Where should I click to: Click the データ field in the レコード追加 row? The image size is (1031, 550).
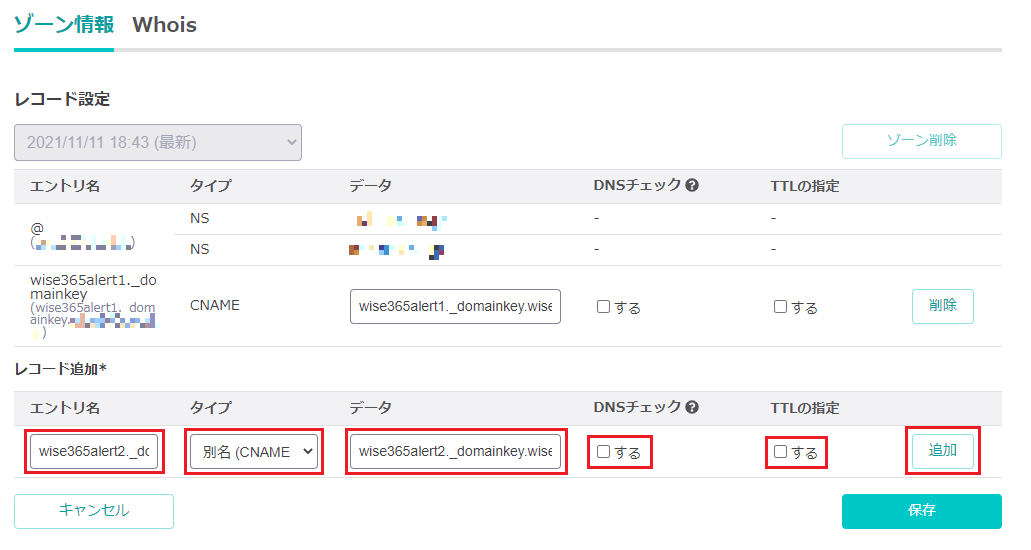455,452
